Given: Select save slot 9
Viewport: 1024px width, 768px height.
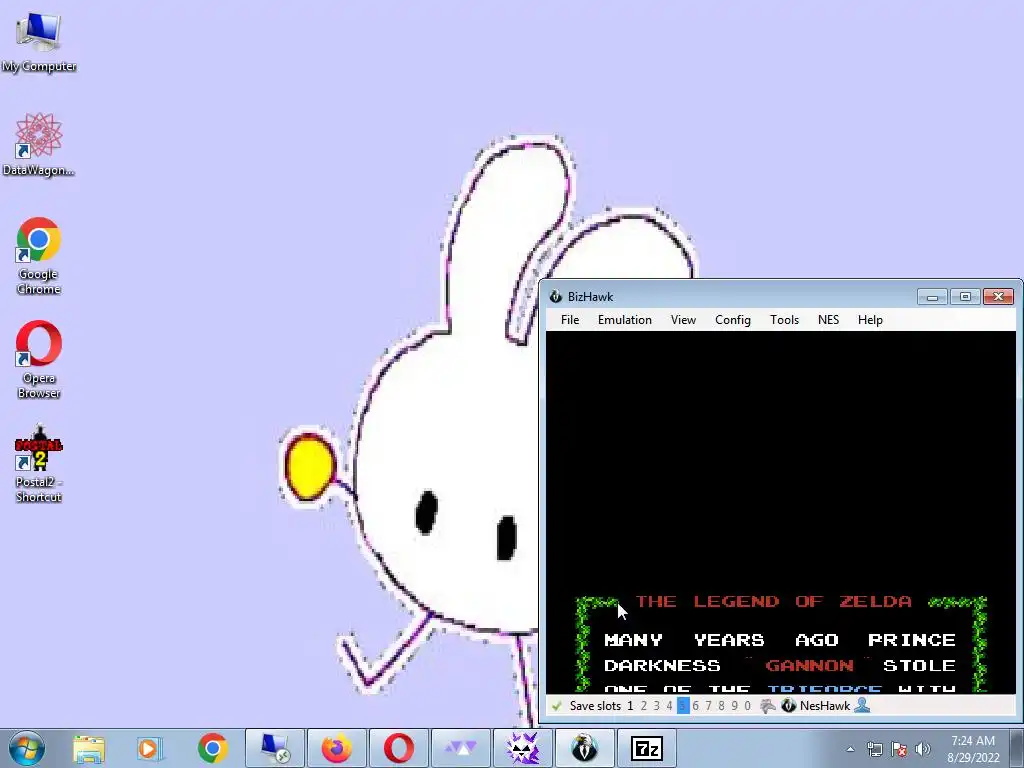Looking at the screenshot, I should click(x=735, y=706).
